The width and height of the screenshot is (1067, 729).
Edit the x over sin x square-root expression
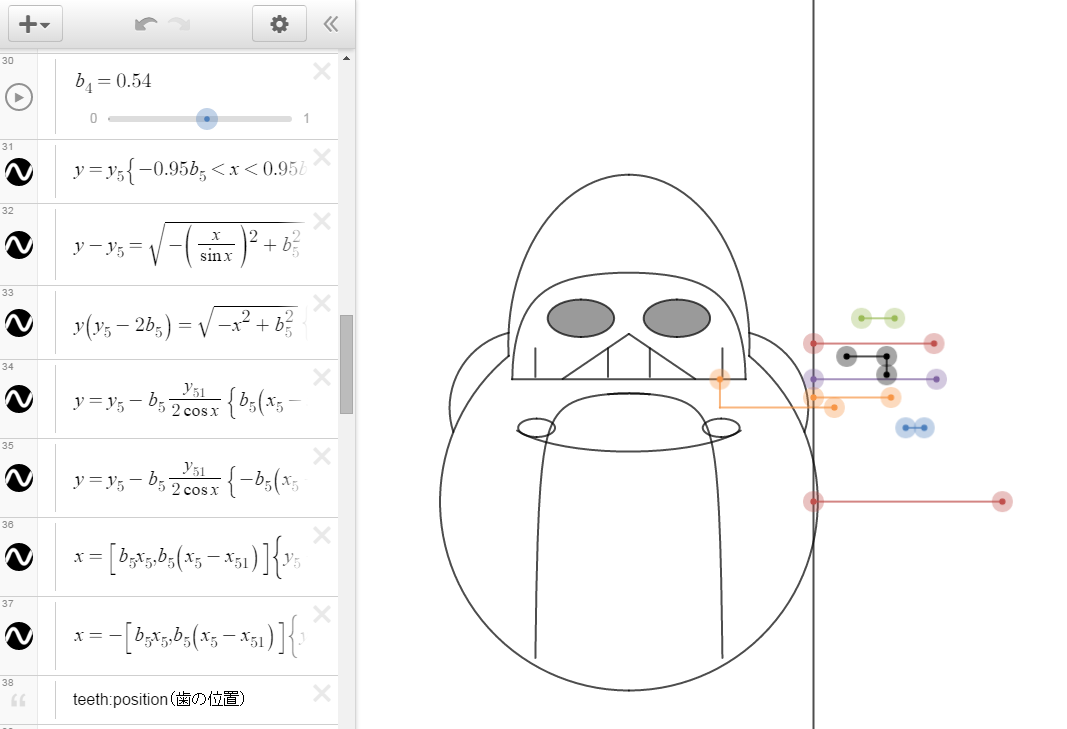187,245
